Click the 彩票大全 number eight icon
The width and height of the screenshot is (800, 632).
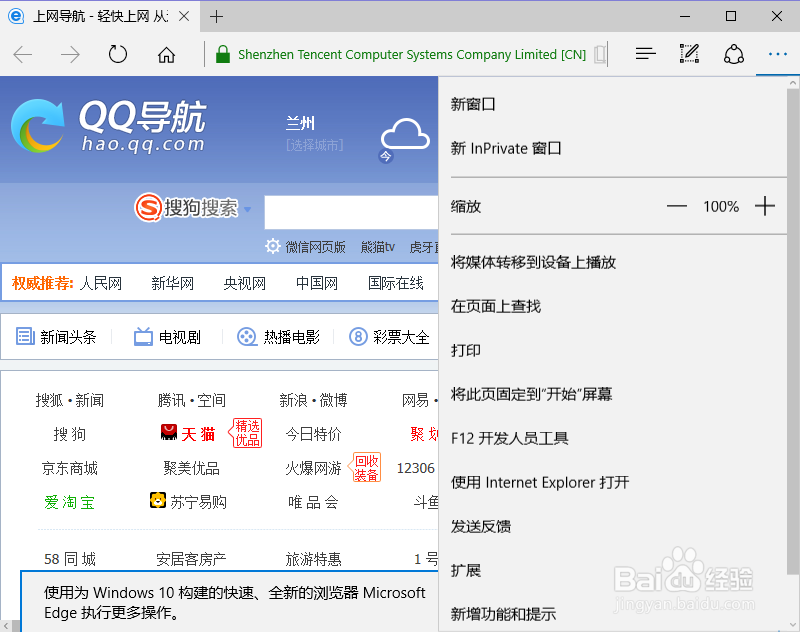coord(358,337)
